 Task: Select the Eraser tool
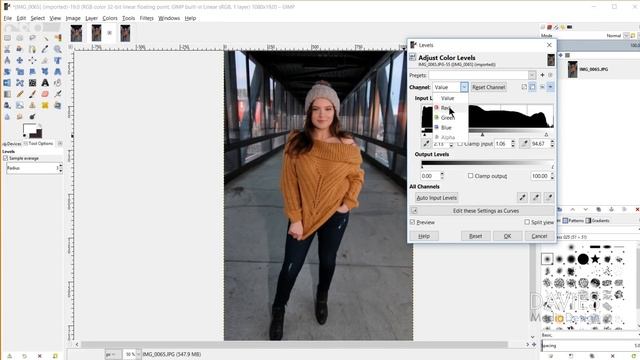click(45, 94)
